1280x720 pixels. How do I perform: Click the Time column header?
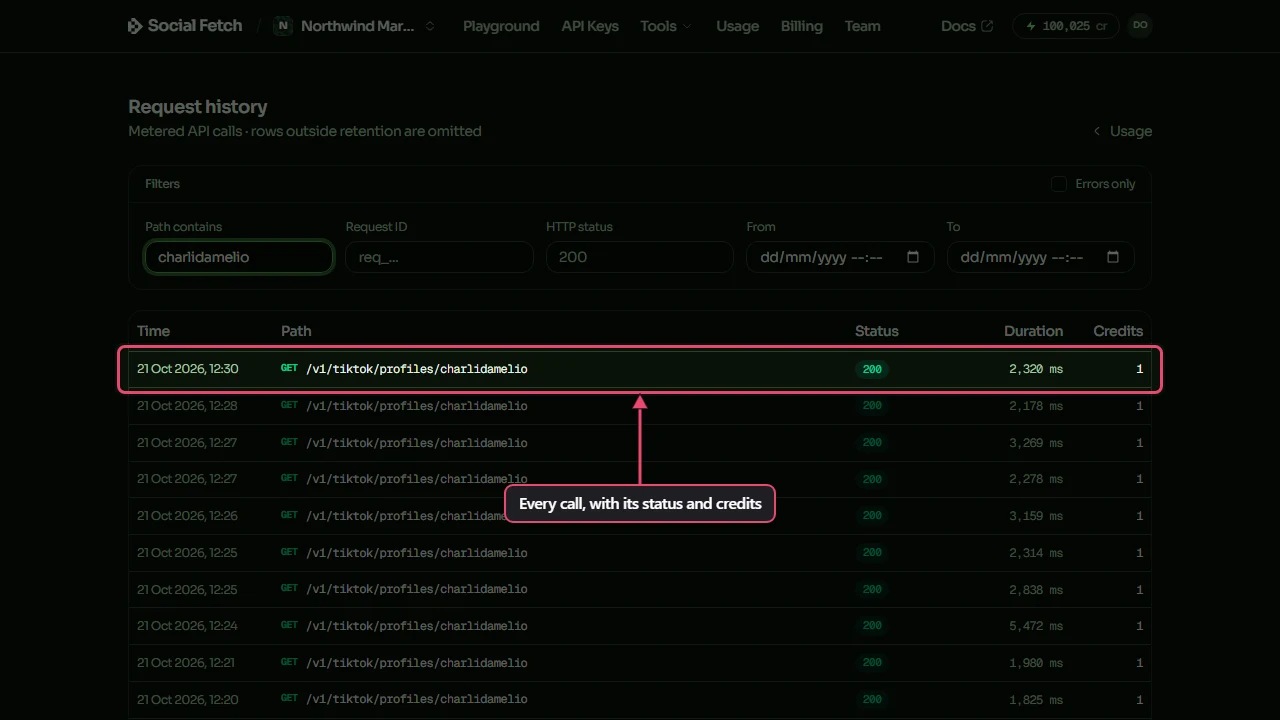153,331
